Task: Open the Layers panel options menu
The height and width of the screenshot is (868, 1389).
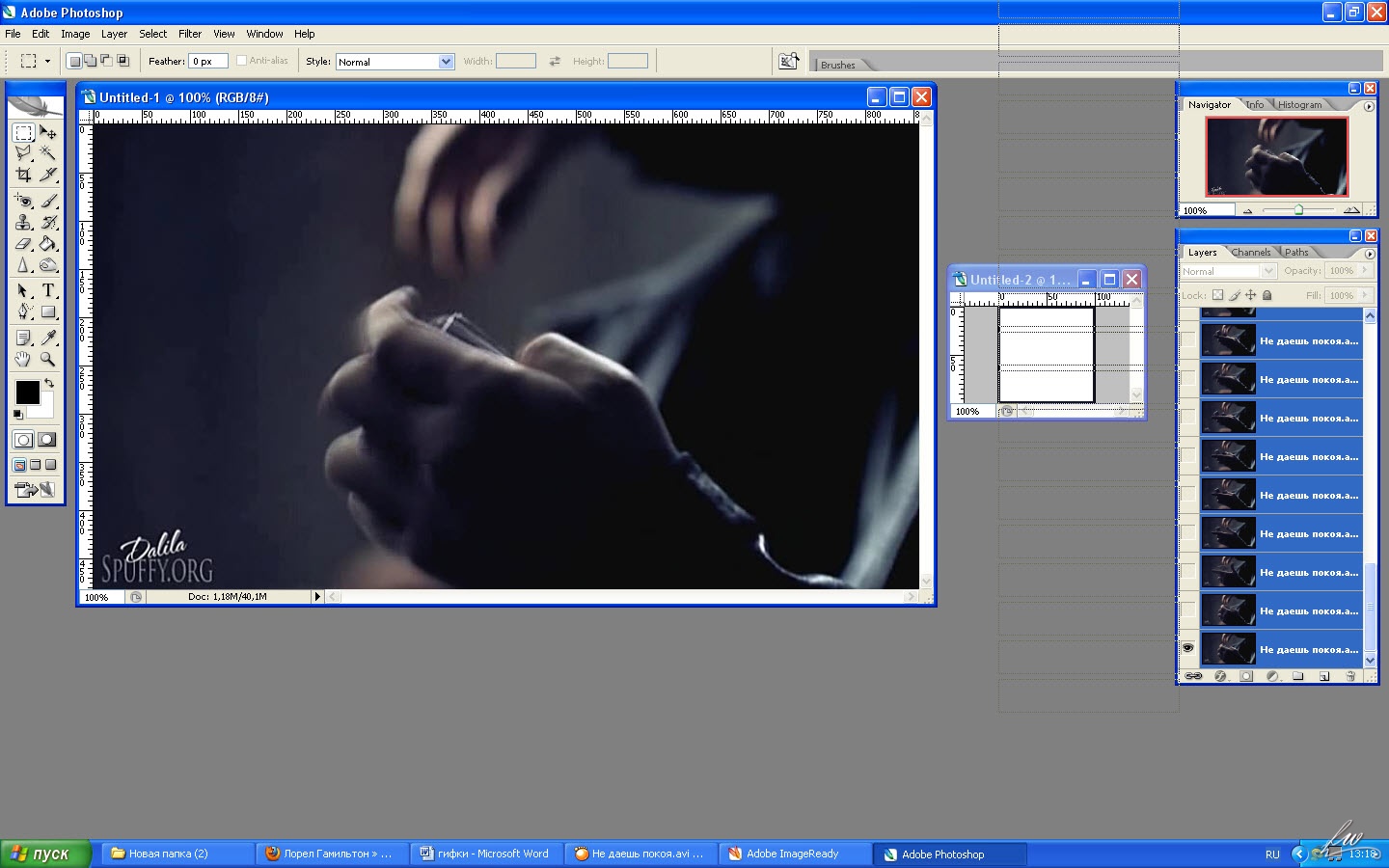Action: click(x=1369, y=254)
